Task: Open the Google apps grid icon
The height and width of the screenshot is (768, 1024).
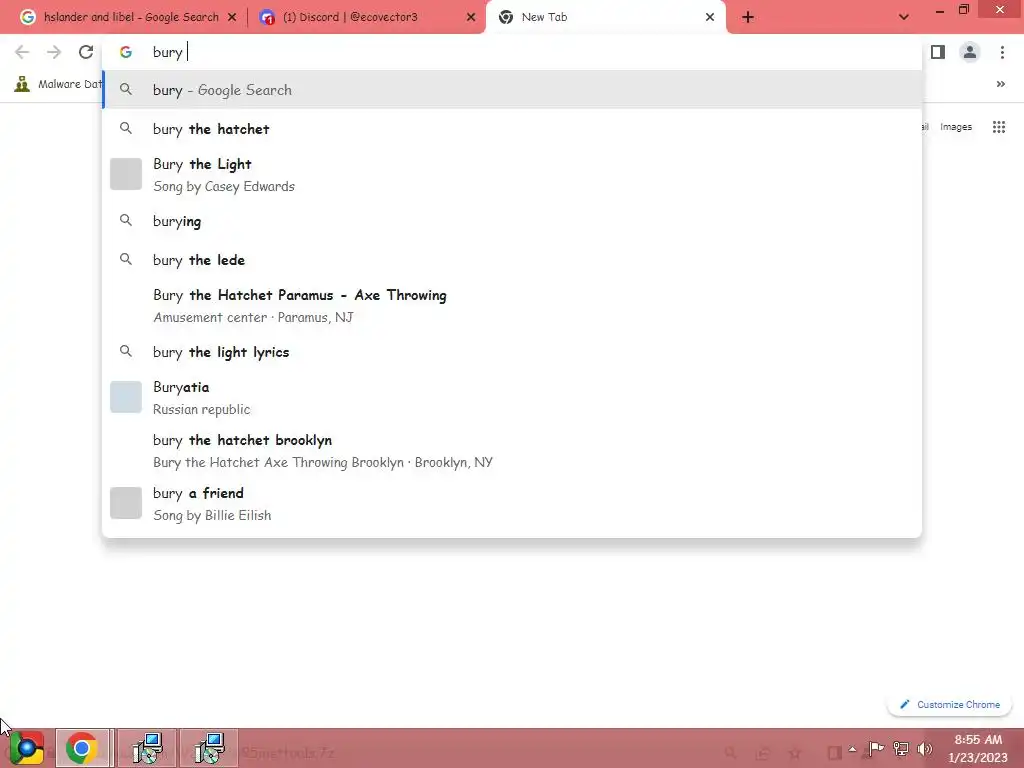Action: pos(999,127)
